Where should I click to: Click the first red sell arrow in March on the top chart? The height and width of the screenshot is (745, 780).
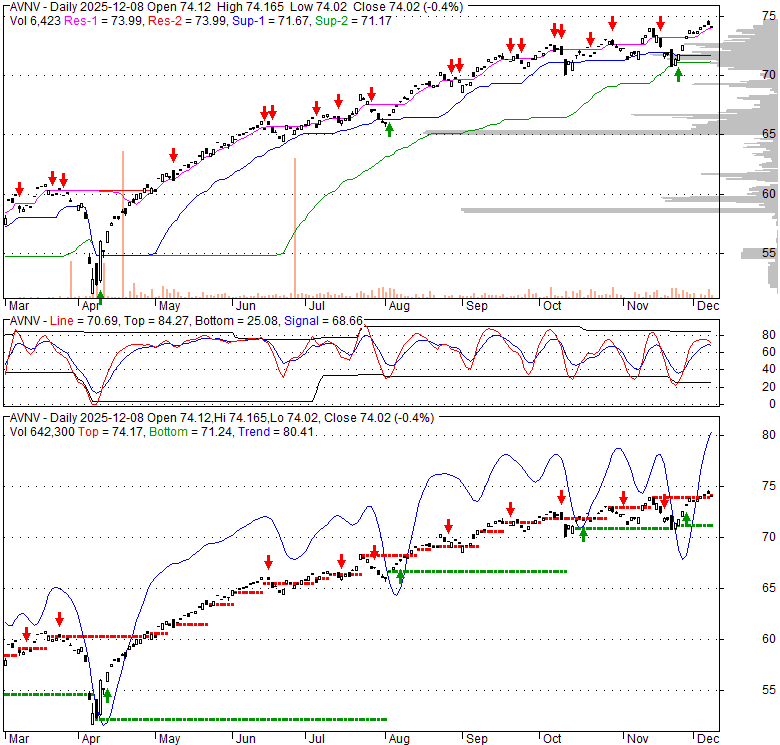(19, 187)
